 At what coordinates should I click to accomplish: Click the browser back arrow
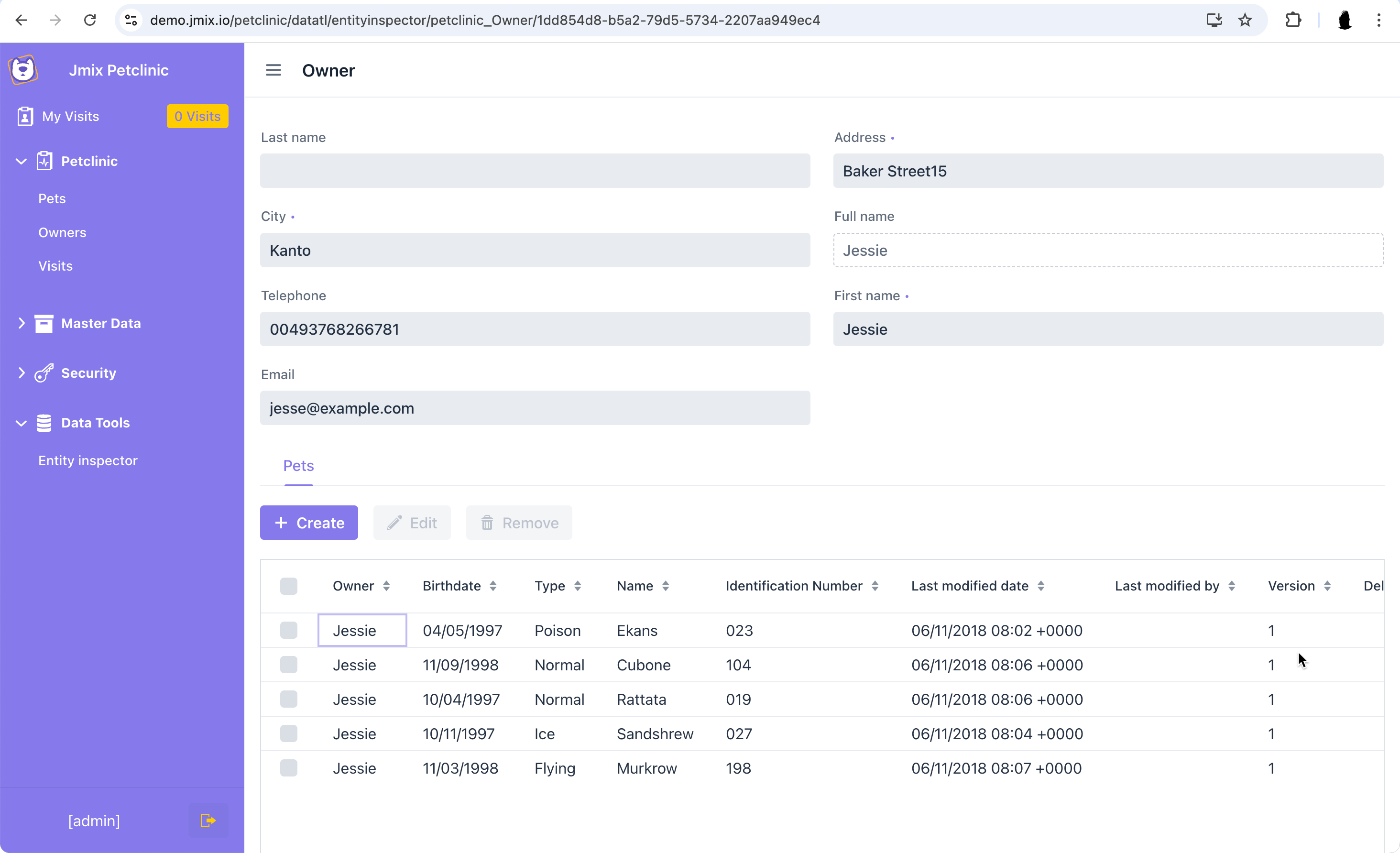tap(21, 21)
